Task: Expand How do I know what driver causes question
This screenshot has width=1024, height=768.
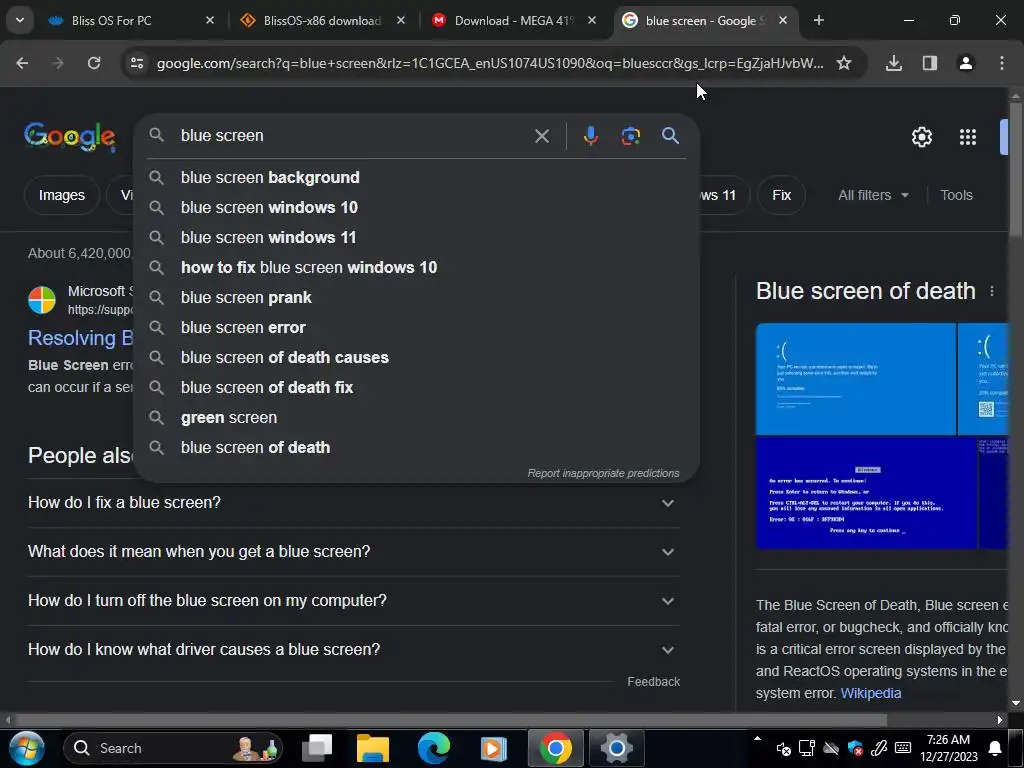Action: pos(353,650)
